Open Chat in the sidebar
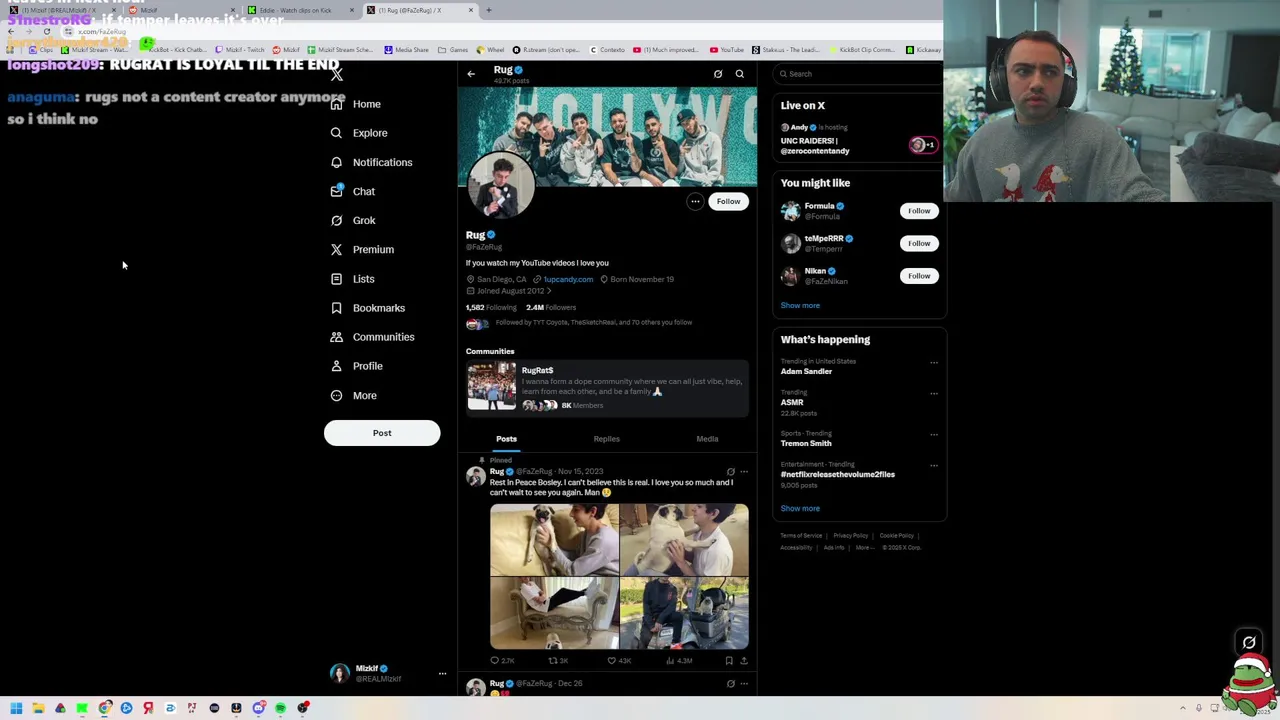Viewport: 1280px width, 720px height. point(352,191)
